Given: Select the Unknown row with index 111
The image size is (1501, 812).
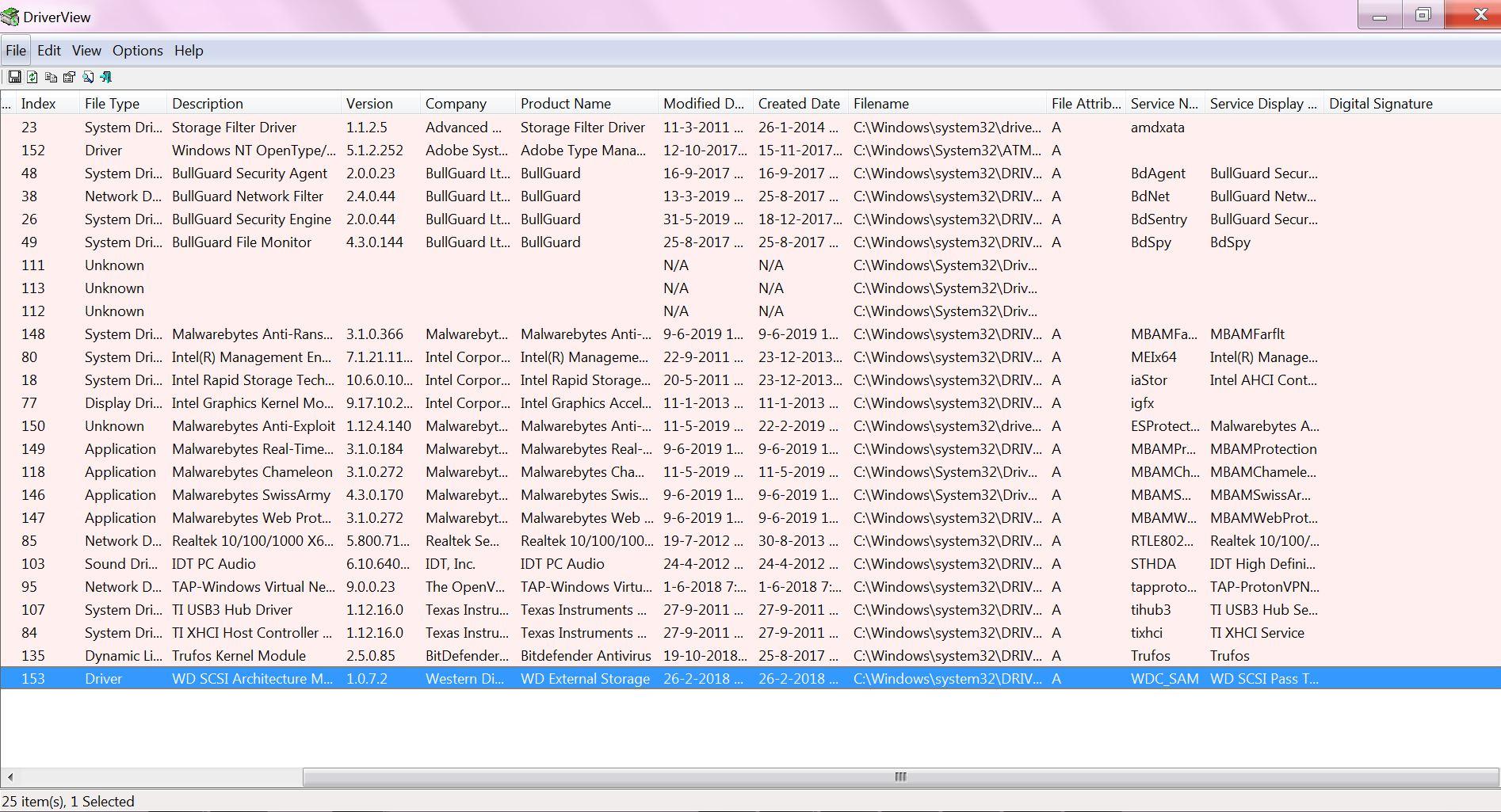Looking at the screenshot, I should [x=750, y=265].
